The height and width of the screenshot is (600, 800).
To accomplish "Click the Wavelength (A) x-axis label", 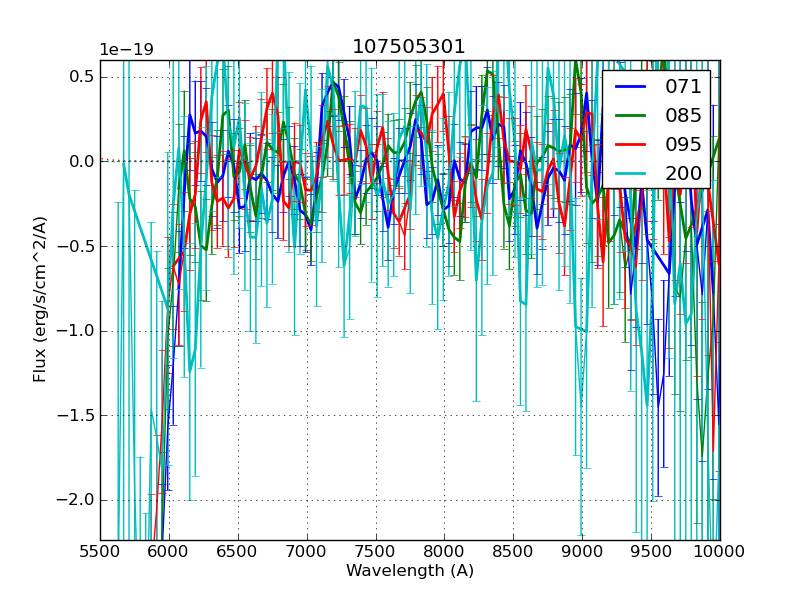I will [x=410, y=571].
